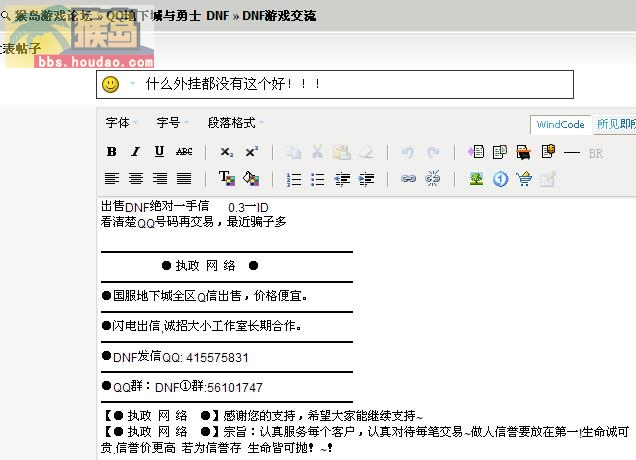Toggle bold formatting
636x460 pixels.
coord(112,152)
